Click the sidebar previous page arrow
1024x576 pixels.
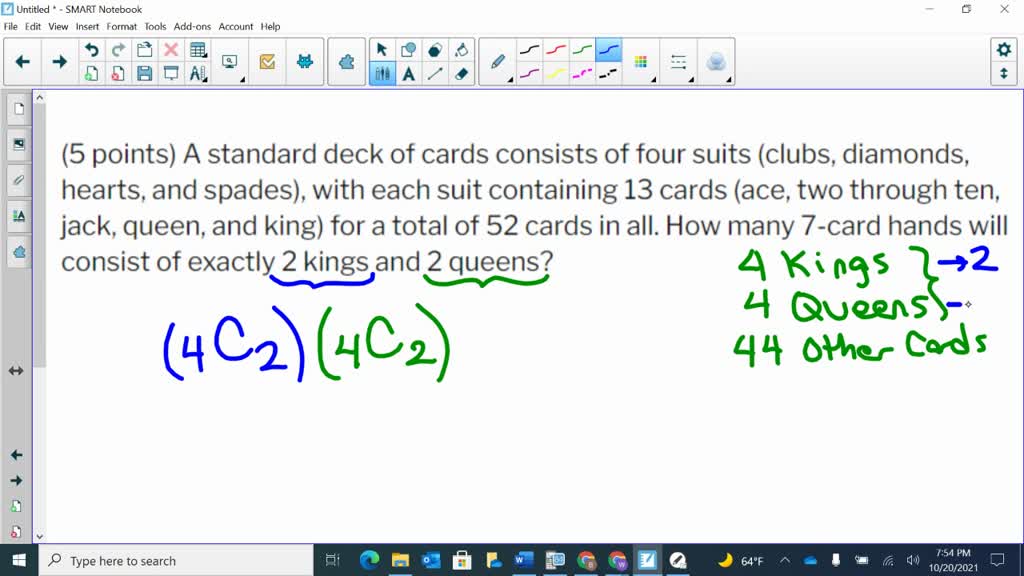click(16, 455)
